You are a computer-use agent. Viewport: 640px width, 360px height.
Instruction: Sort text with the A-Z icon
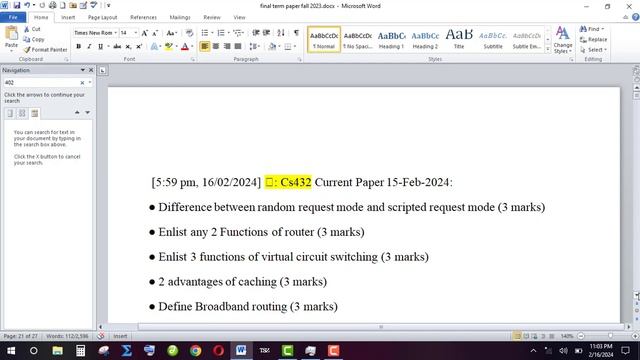coord(281,33)
